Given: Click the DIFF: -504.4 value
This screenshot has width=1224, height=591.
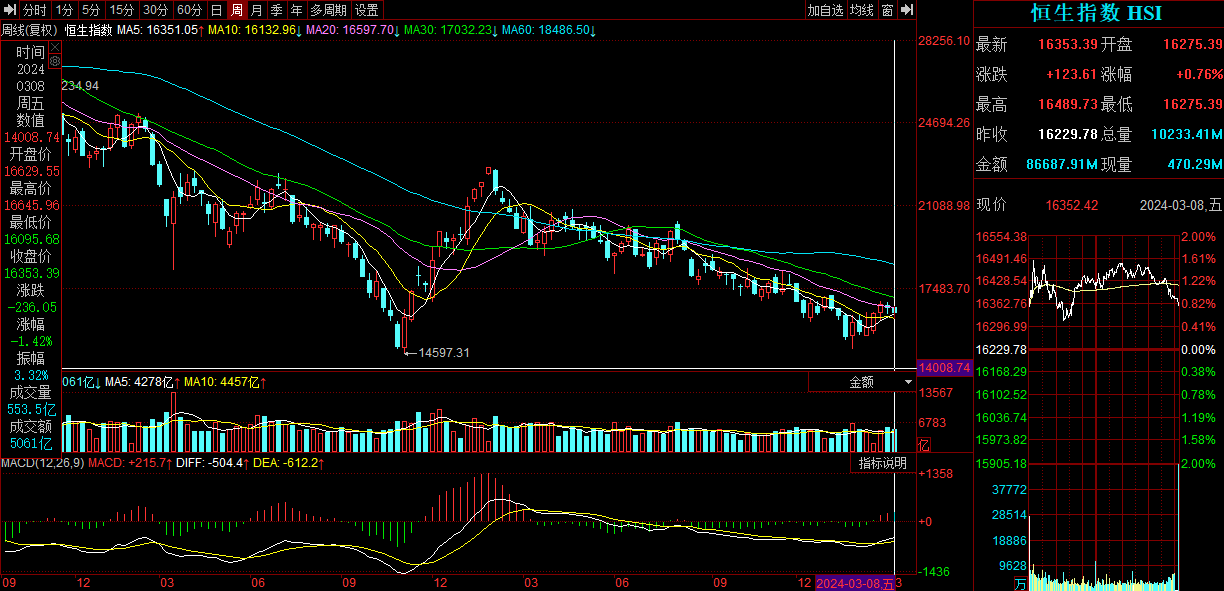Looking at the screenshot, I should coord(210,463).
